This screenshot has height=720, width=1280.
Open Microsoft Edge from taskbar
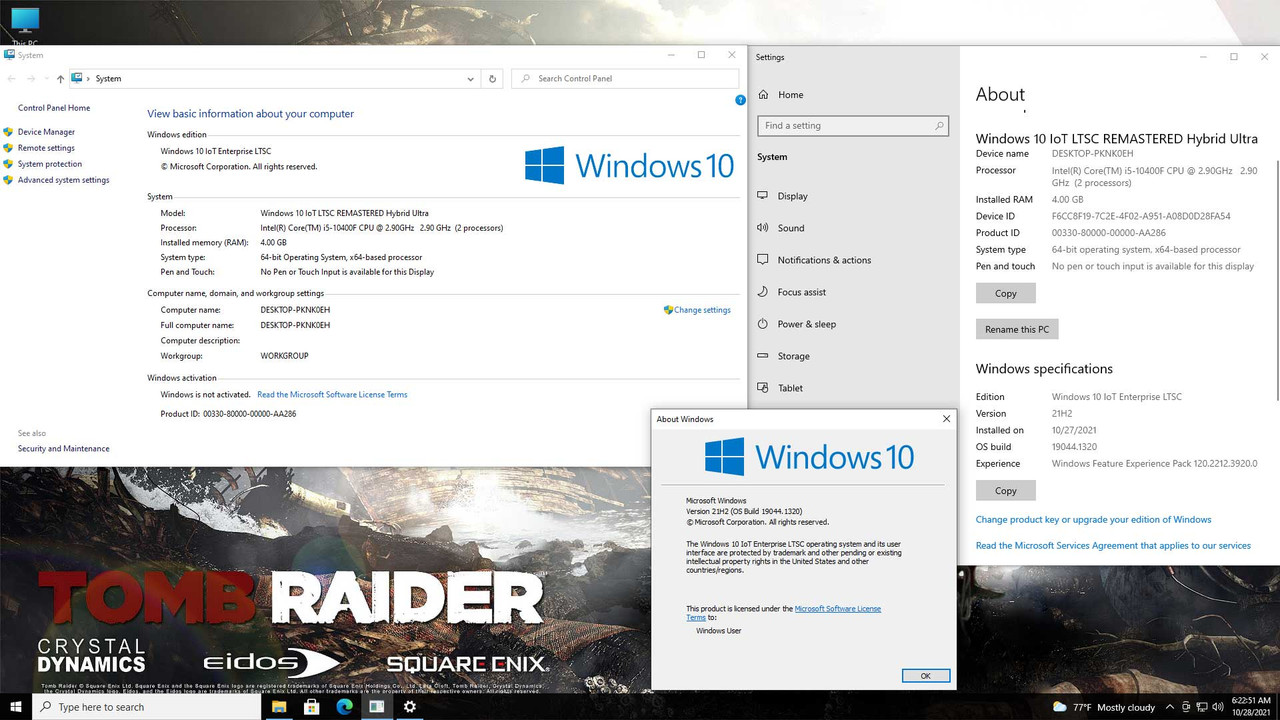(344, 707)
